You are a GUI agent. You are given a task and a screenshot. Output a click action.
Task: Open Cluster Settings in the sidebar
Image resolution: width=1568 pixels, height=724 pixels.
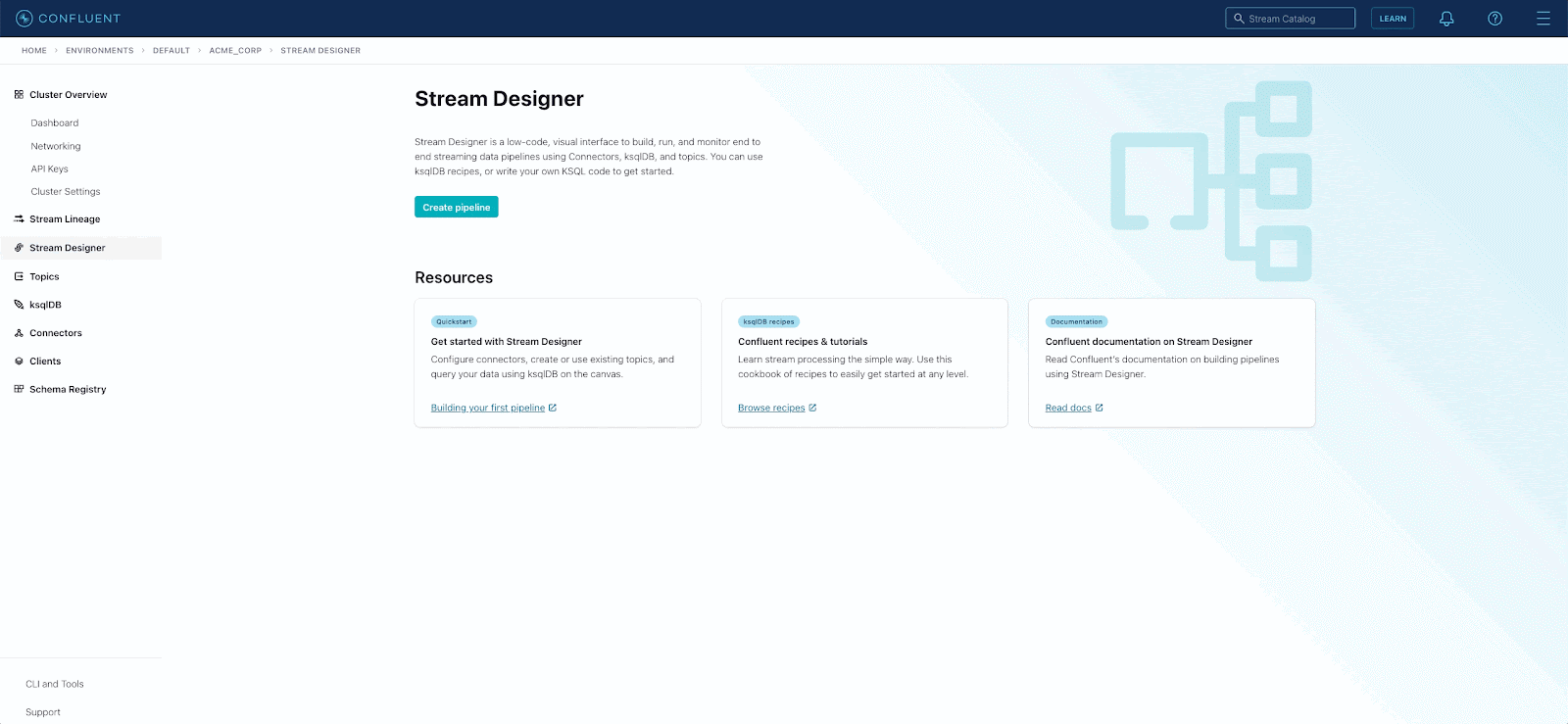(66, 192)
